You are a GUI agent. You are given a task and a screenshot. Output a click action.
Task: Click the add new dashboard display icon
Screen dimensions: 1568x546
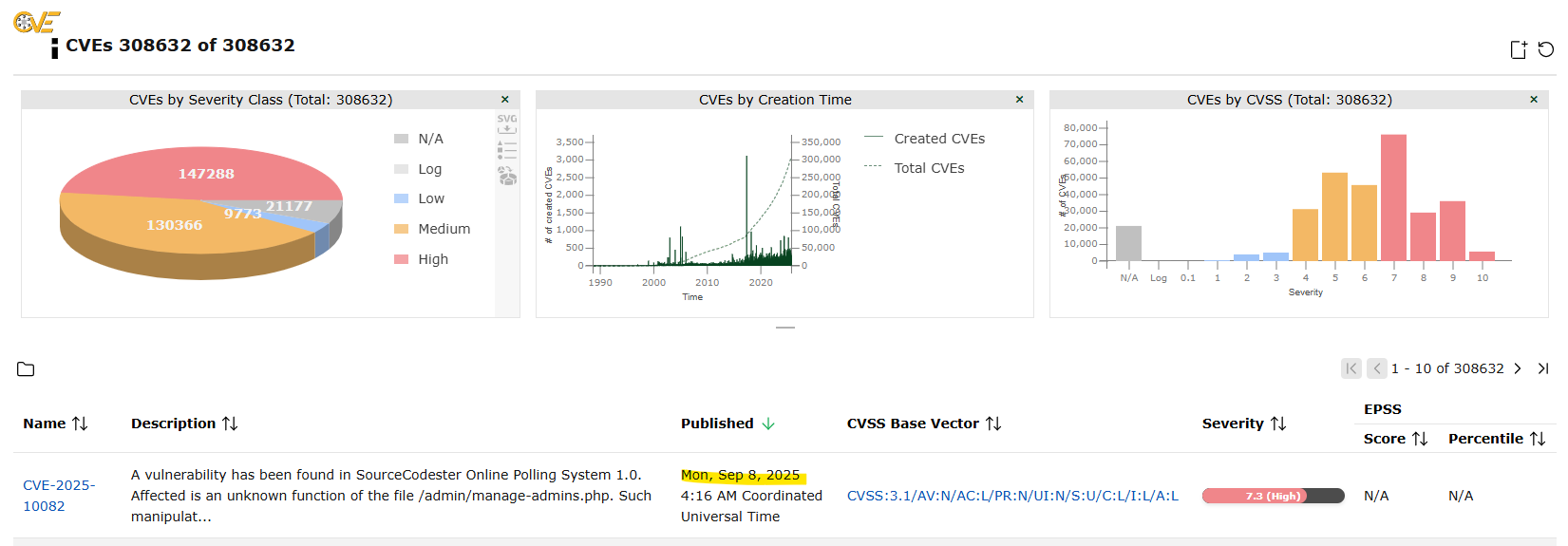click(1519, 50)
